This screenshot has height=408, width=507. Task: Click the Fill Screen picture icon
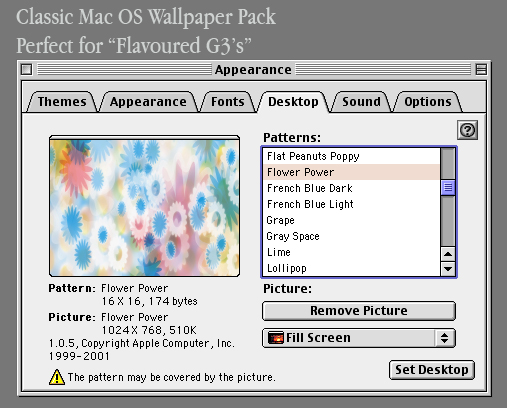pyautogui.click(x=276, y=338)
